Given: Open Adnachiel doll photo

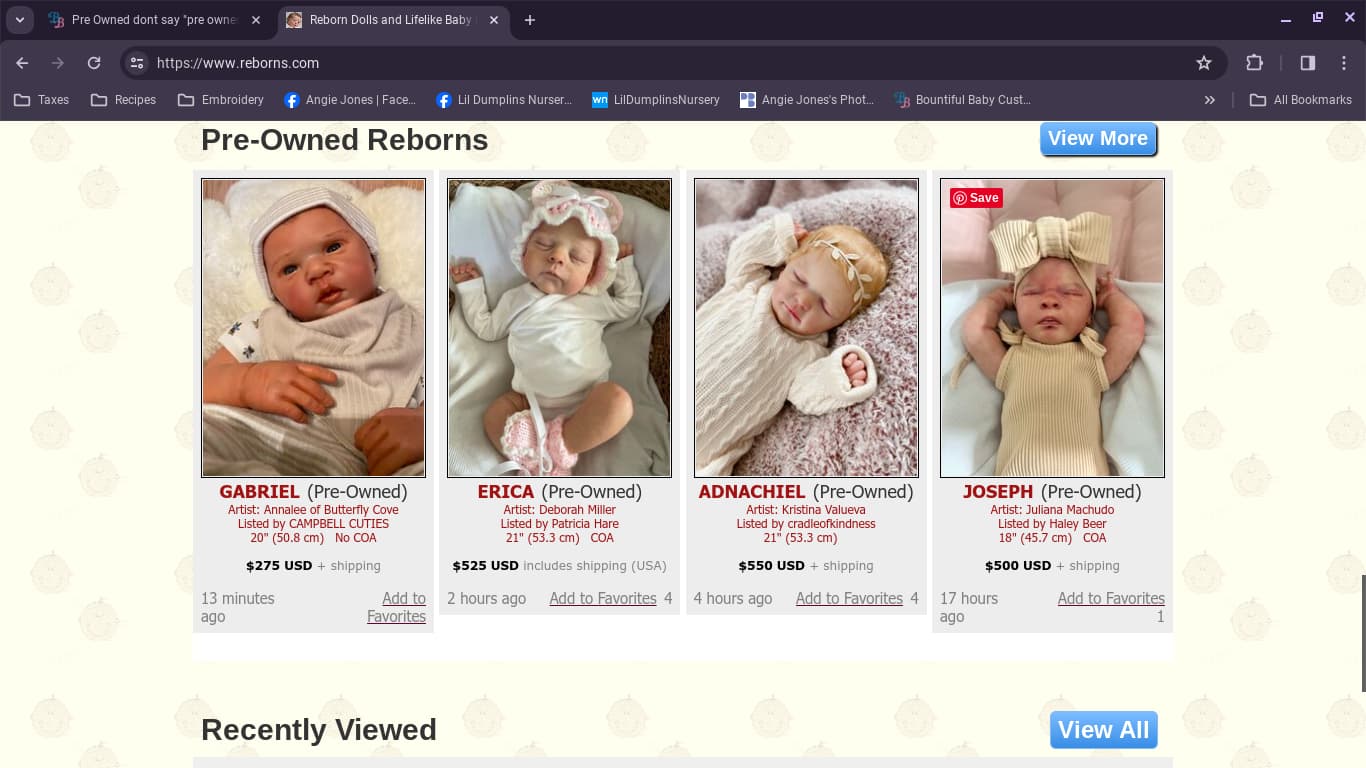Looking at the screenshot, I should point(806,328).
